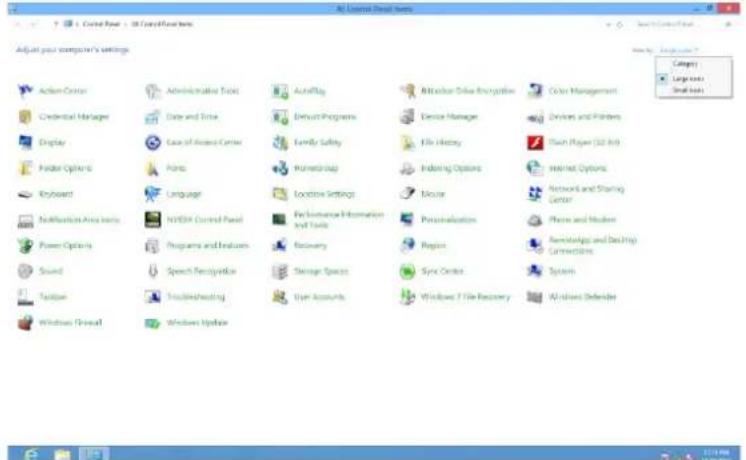This screenshot has width=746, height=460.
Task: Choose Category in View by menu
Action: click(684, 64)
